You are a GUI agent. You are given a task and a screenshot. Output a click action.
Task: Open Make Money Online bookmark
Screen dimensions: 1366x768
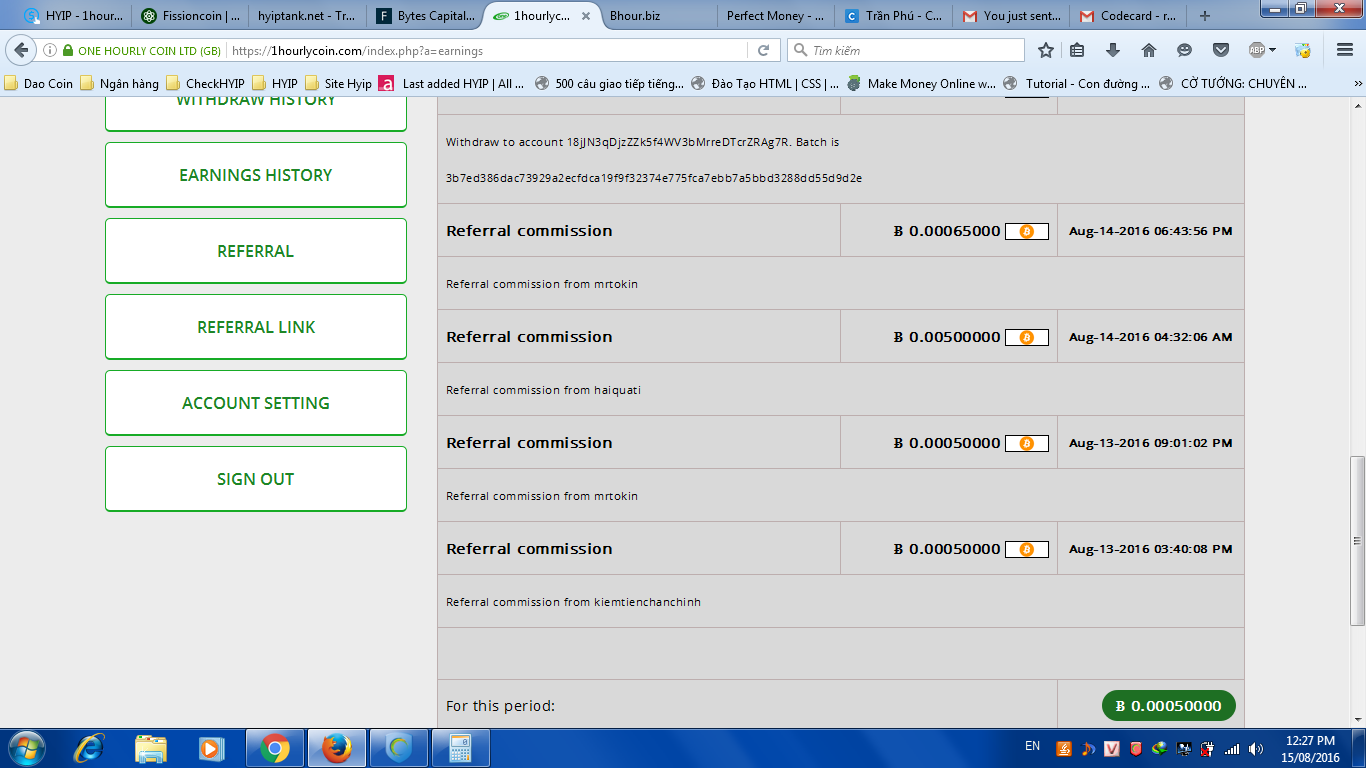[x=922, y=84]
